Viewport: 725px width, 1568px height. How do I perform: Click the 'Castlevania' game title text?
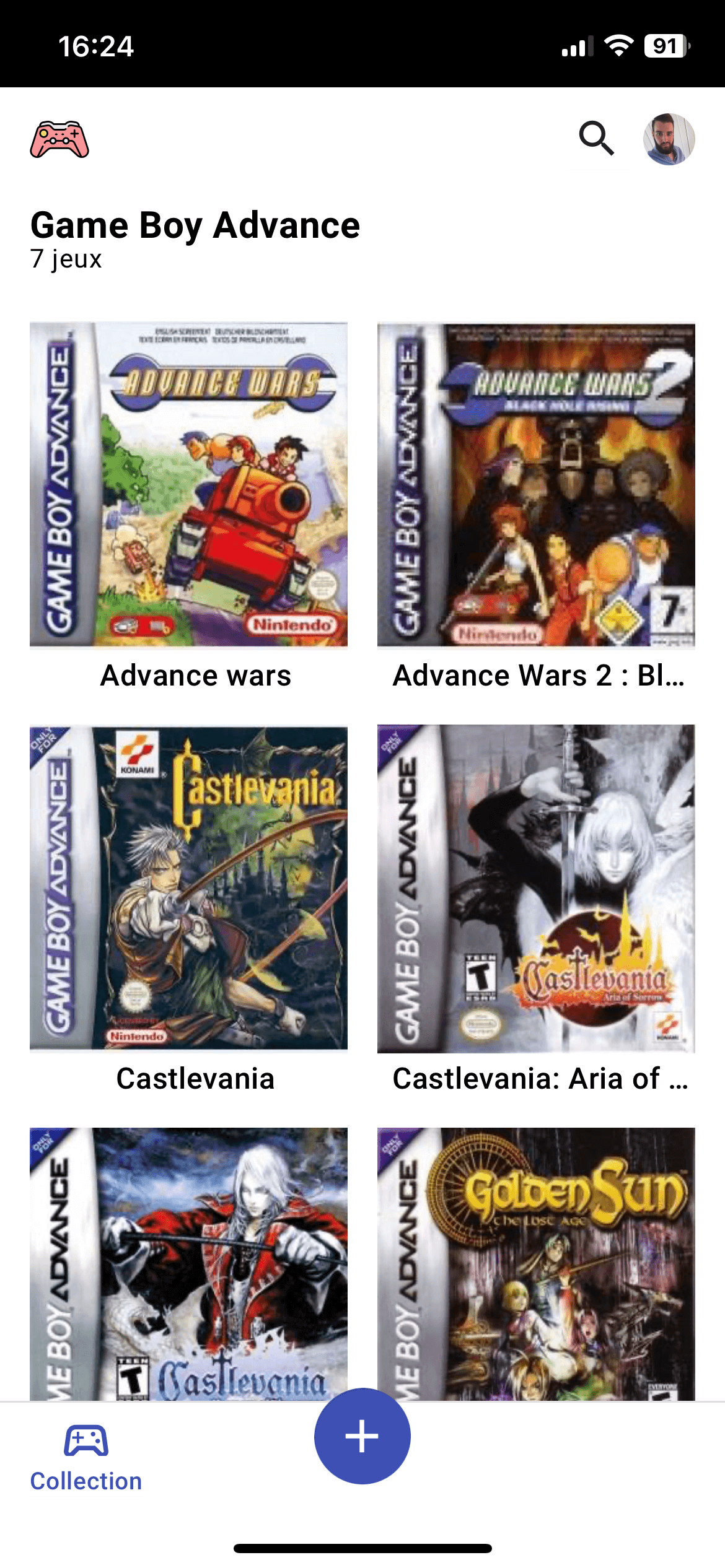(196, 1078)
